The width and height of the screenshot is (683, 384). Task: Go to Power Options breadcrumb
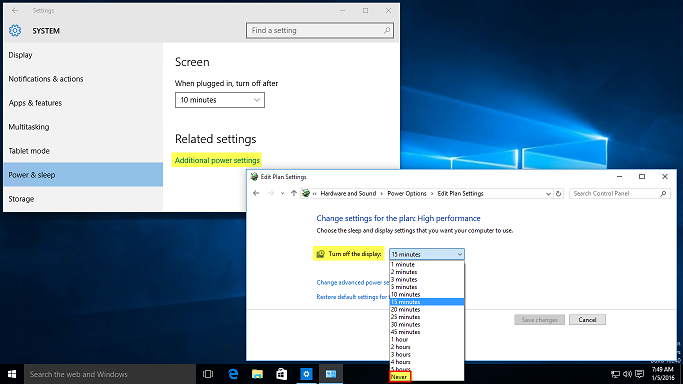click(407, 193)
